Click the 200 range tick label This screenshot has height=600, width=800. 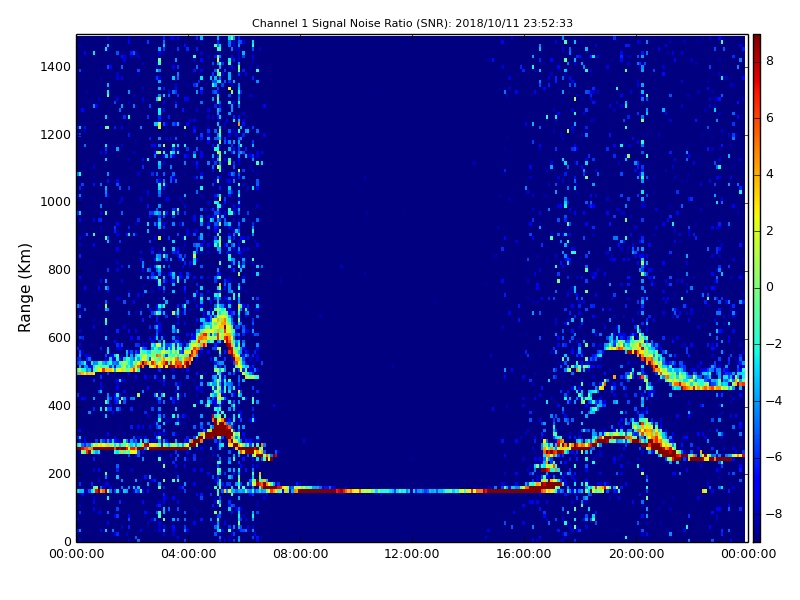[59, 473]
